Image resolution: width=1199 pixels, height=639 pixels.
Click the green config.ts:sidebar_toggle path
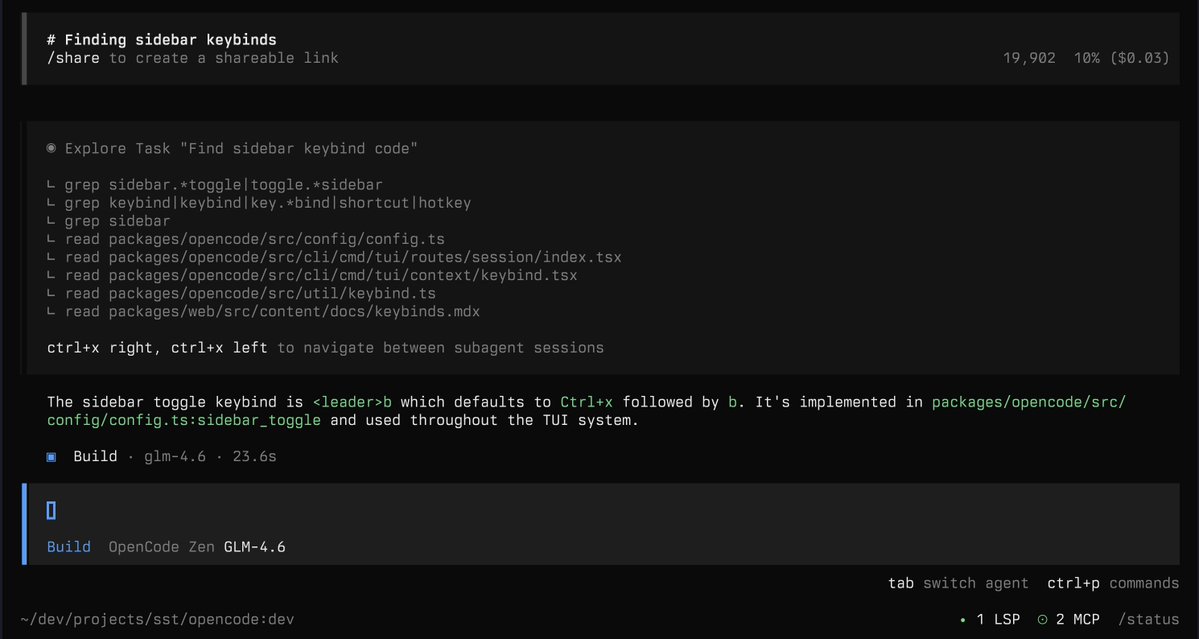tap(184, 420)
